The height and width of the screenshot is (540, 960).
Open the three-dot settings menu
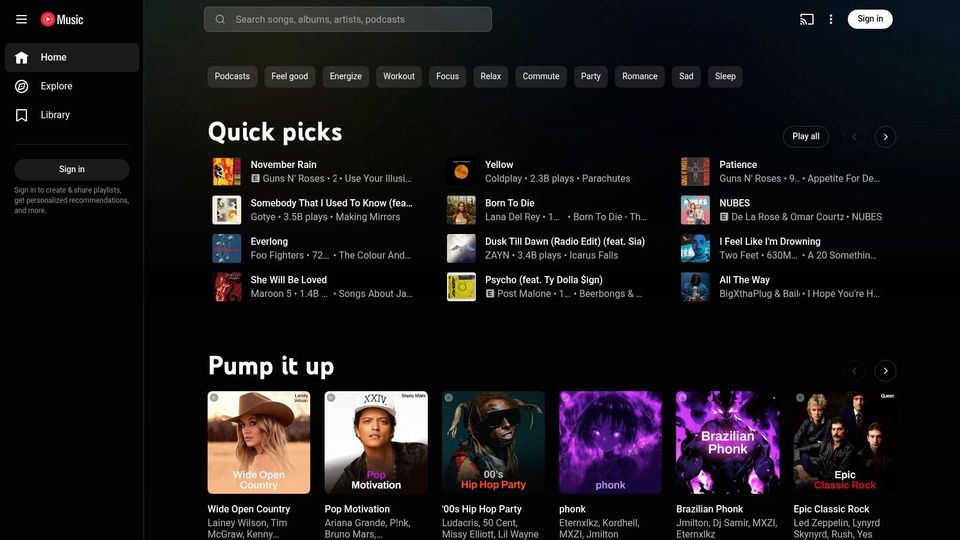pyautogui.click(x=831, y=20)
